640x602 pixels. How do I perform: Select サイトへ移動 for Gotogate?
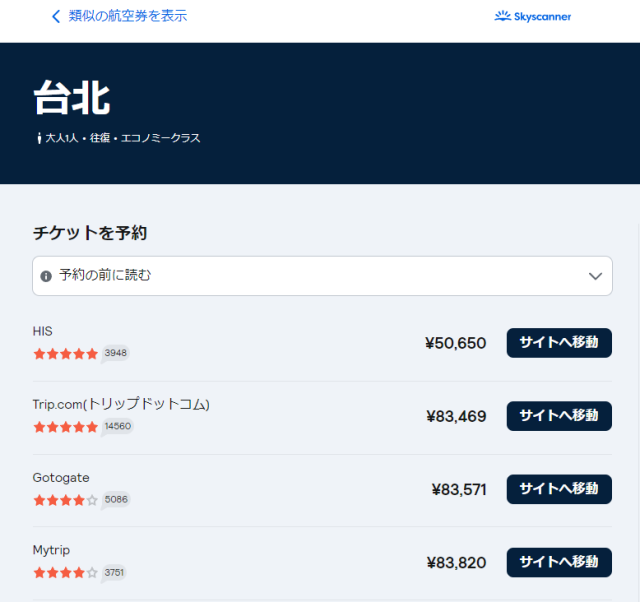pos(558,489)
